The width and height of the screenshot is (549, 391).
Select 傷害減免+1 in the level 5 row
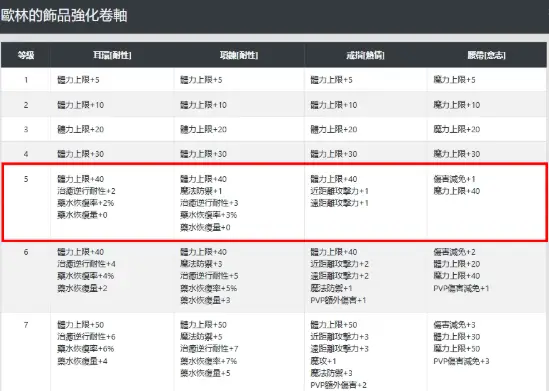point(454,179)
